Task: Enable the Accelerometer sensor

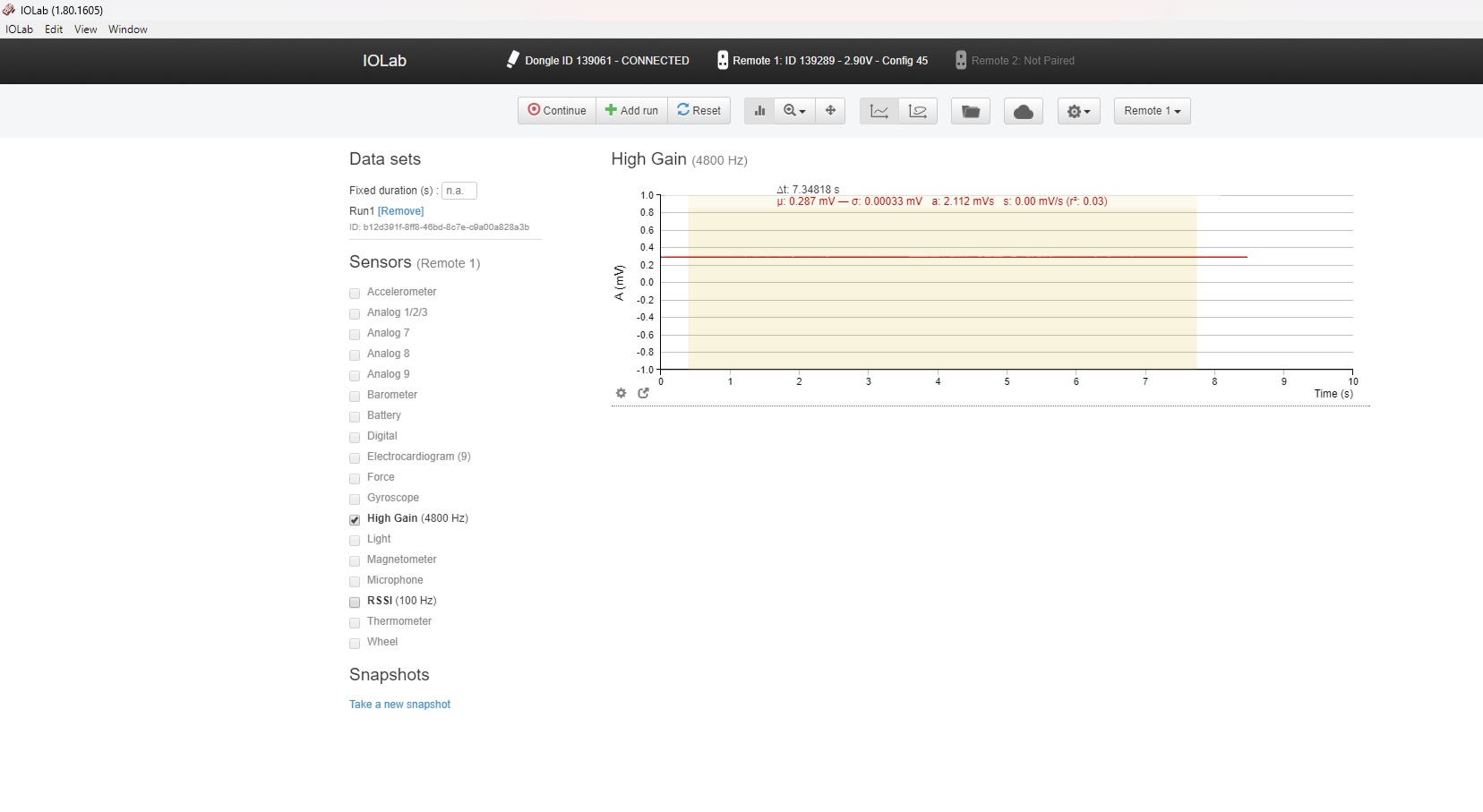Action: tap(355, 293)
